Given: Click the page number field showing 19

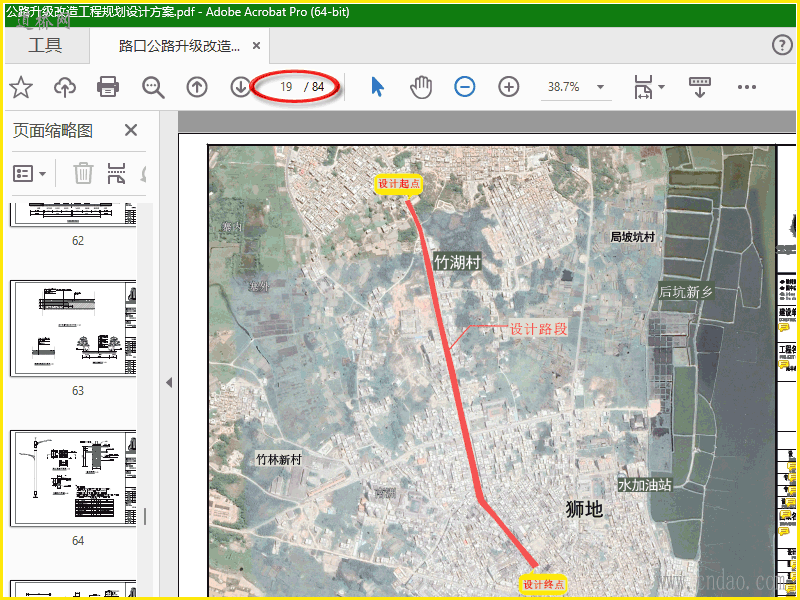Looking at the screenshot, I should click(x=286, y=87).
